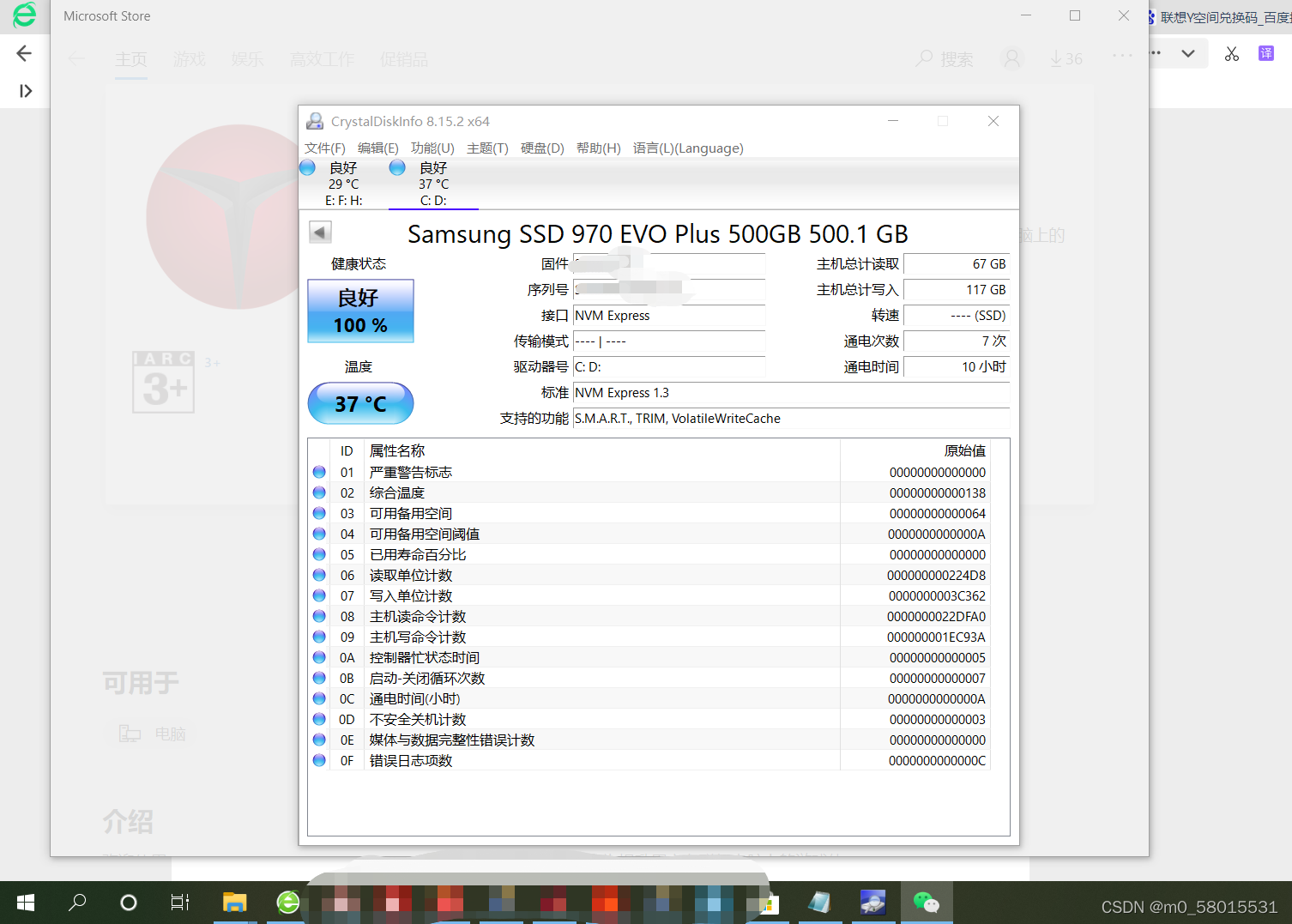
Task: Switch to Microsoft Store 主页 tab
Action: coord(131,59)
